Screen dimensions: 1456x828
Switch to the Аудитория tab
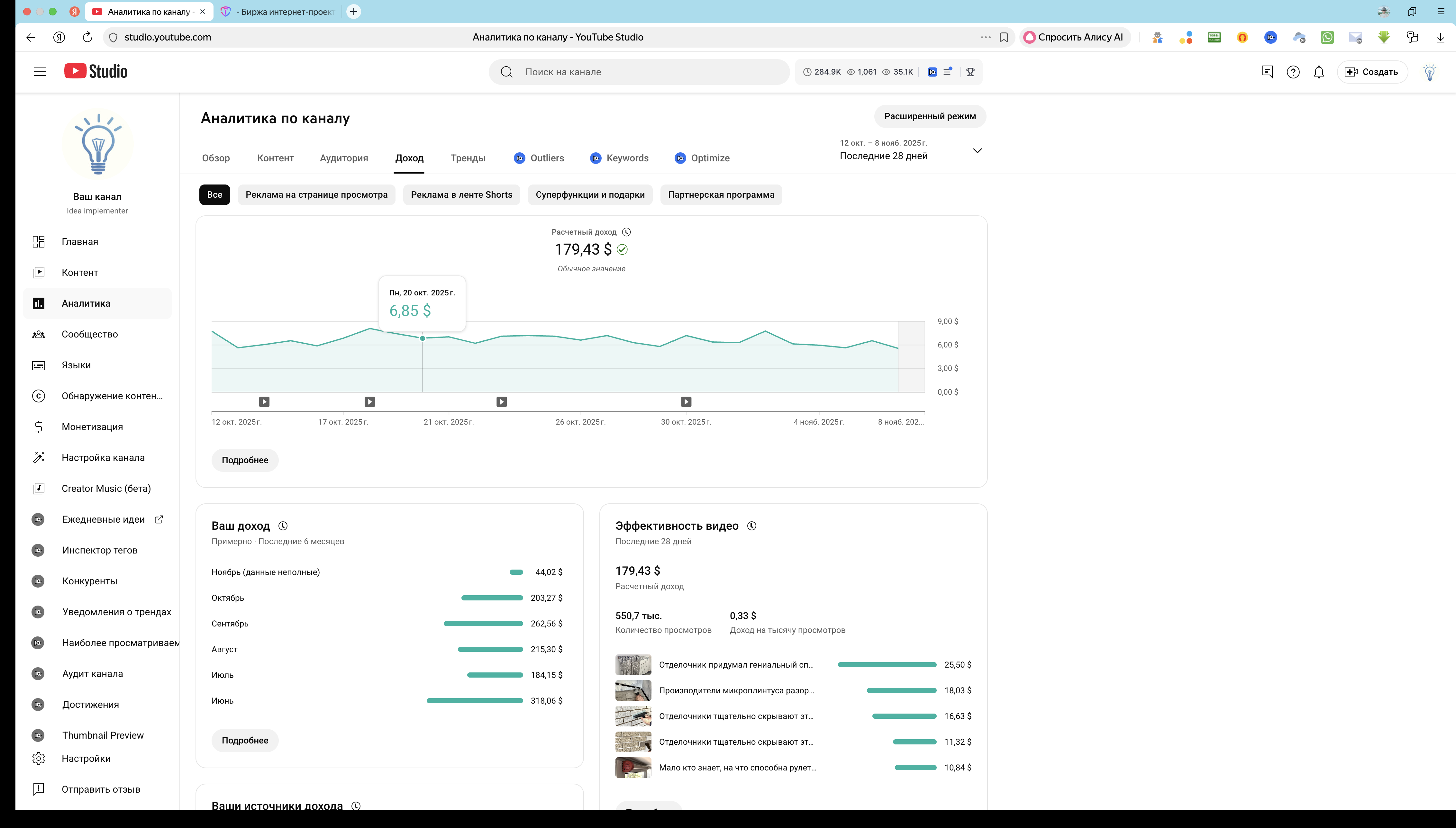coord(343,158)
